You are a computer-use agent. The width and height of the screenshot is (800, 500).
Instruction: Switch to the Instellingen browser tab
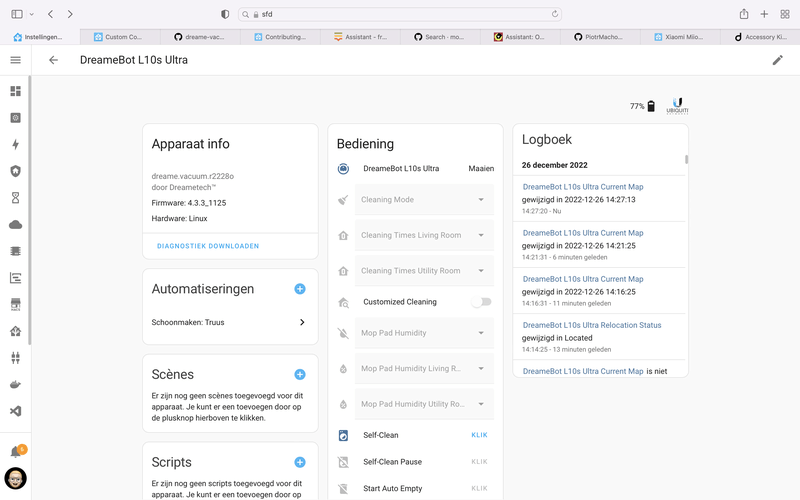tap(40, 37)
